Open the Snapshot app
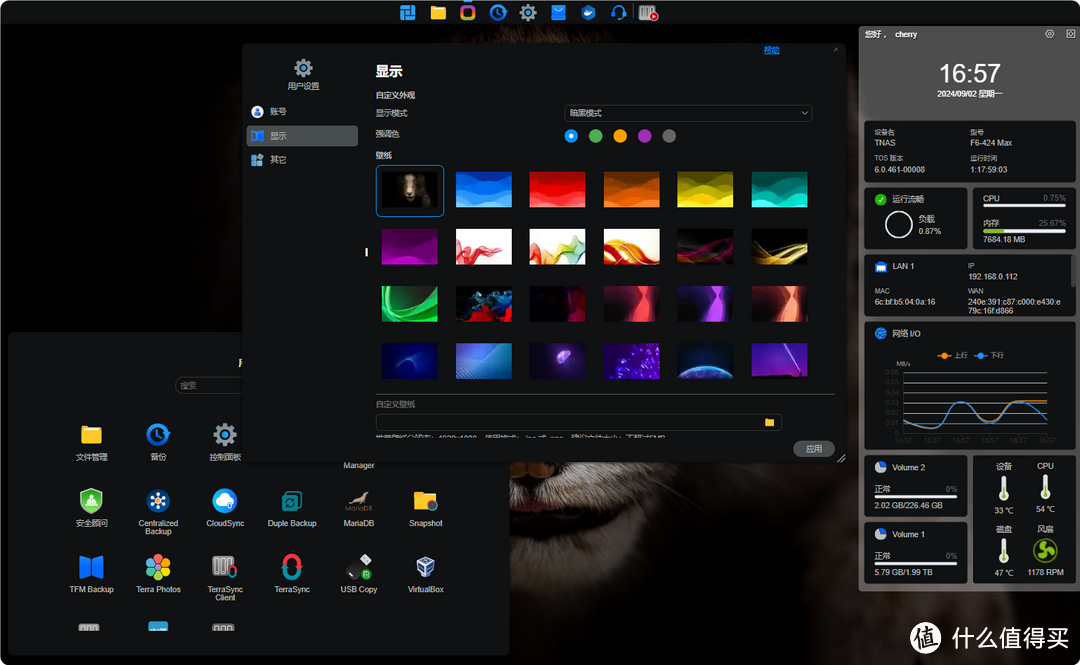Viewport: 1080px width, 665px height. (x=425, y=502)
